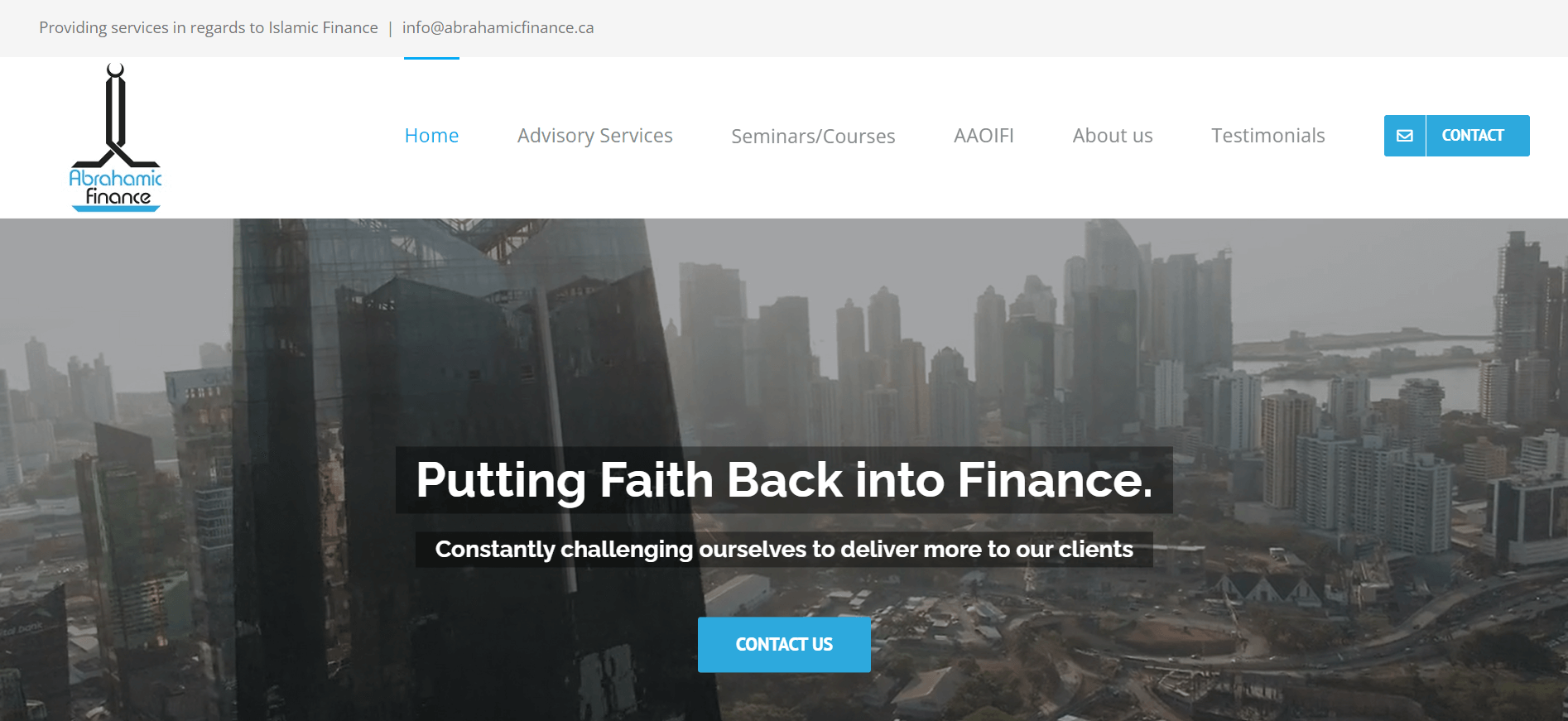
Task: Click the blue underline beneath logo Finance text
Action: coord(116,209)
